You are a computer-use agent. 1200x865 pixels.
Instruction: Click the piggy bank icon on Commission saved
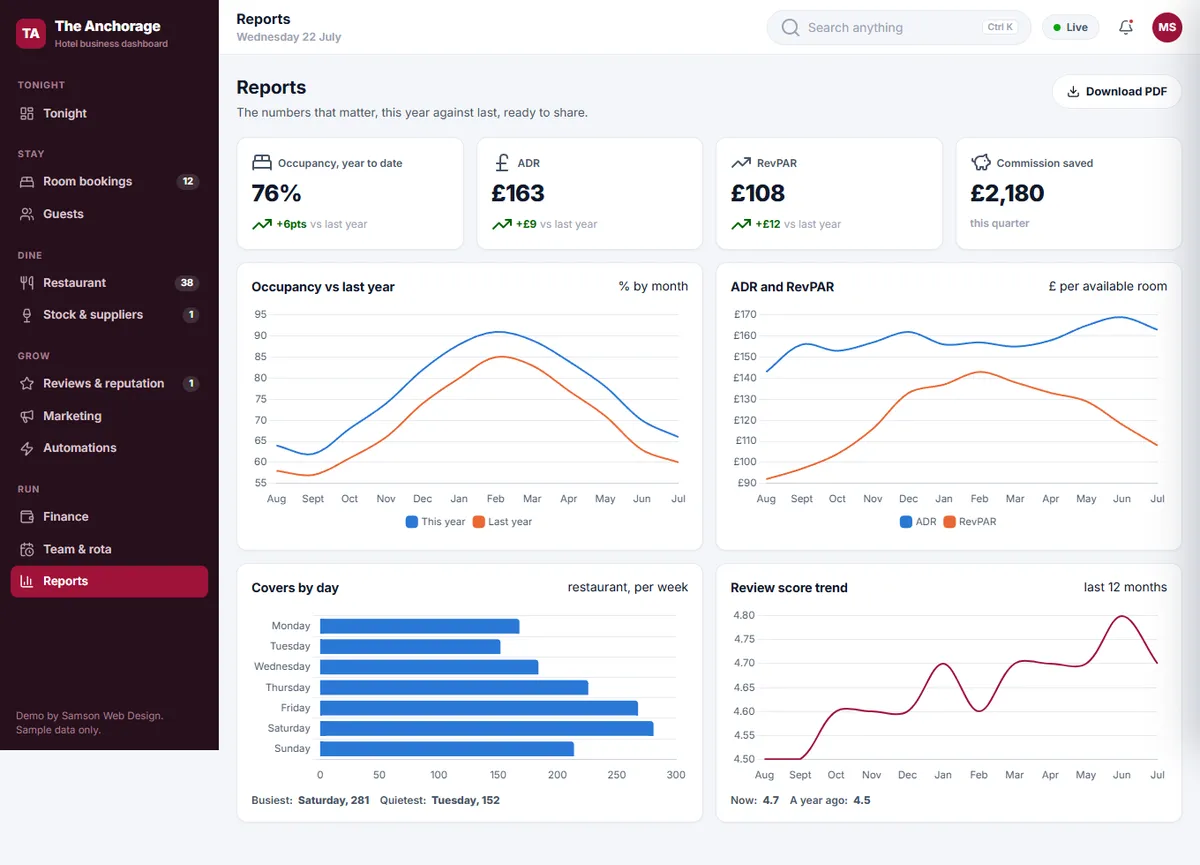[x=981, y=162]
